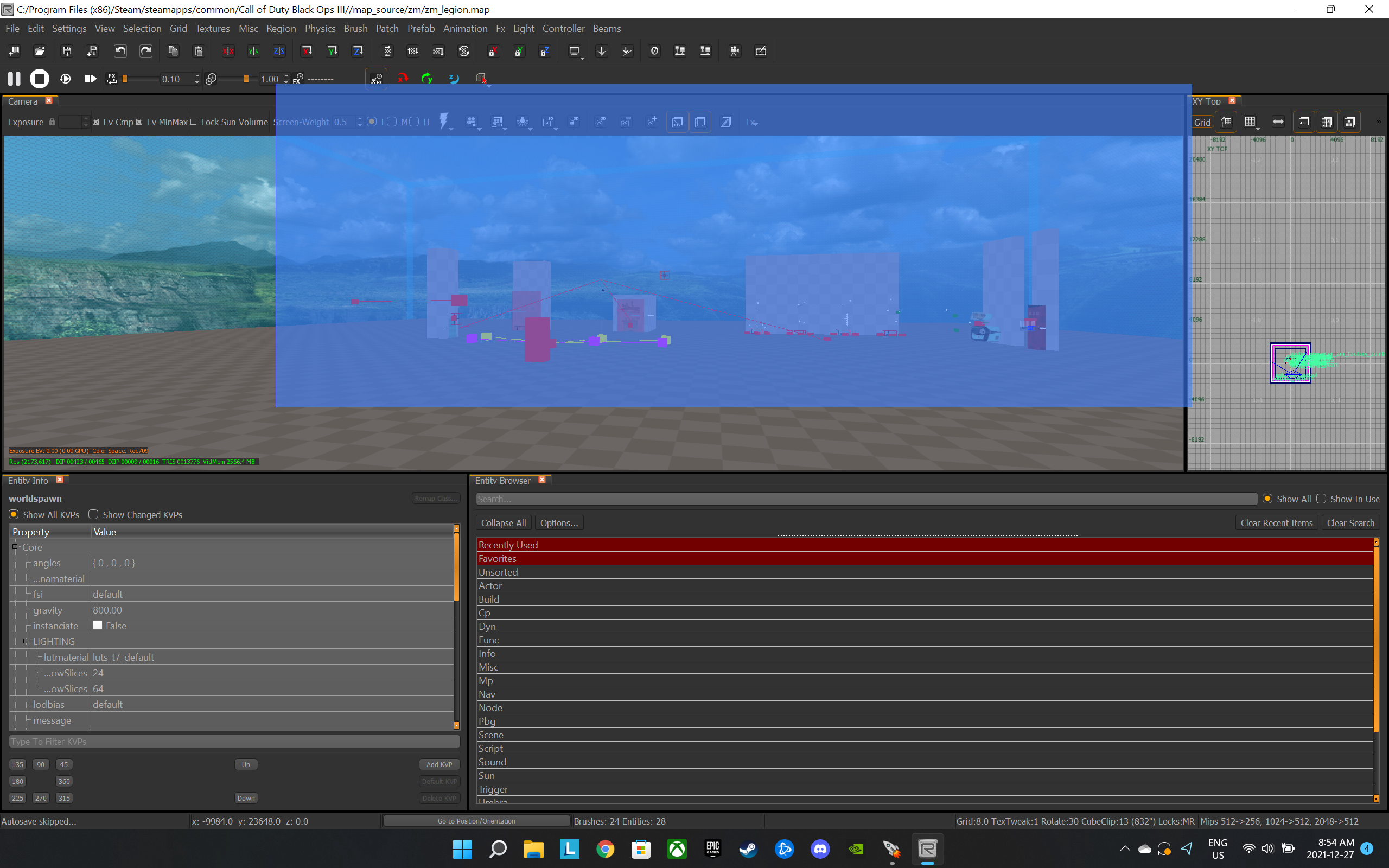This screenshot has height=868, width=1389.
Task: Stop the FX playback
Action: point(40,79)
